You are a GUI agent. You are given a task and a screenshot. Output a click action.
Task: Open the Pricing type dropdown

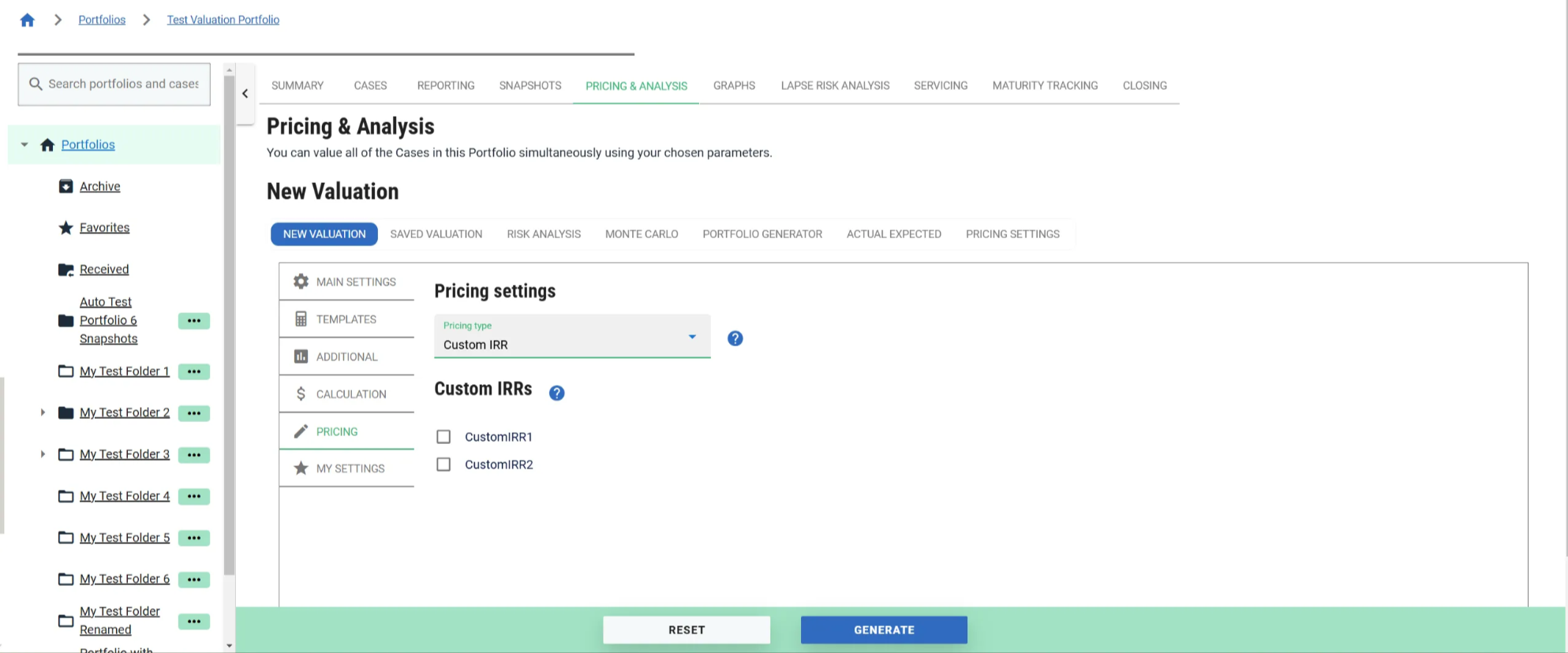point(571,337)
